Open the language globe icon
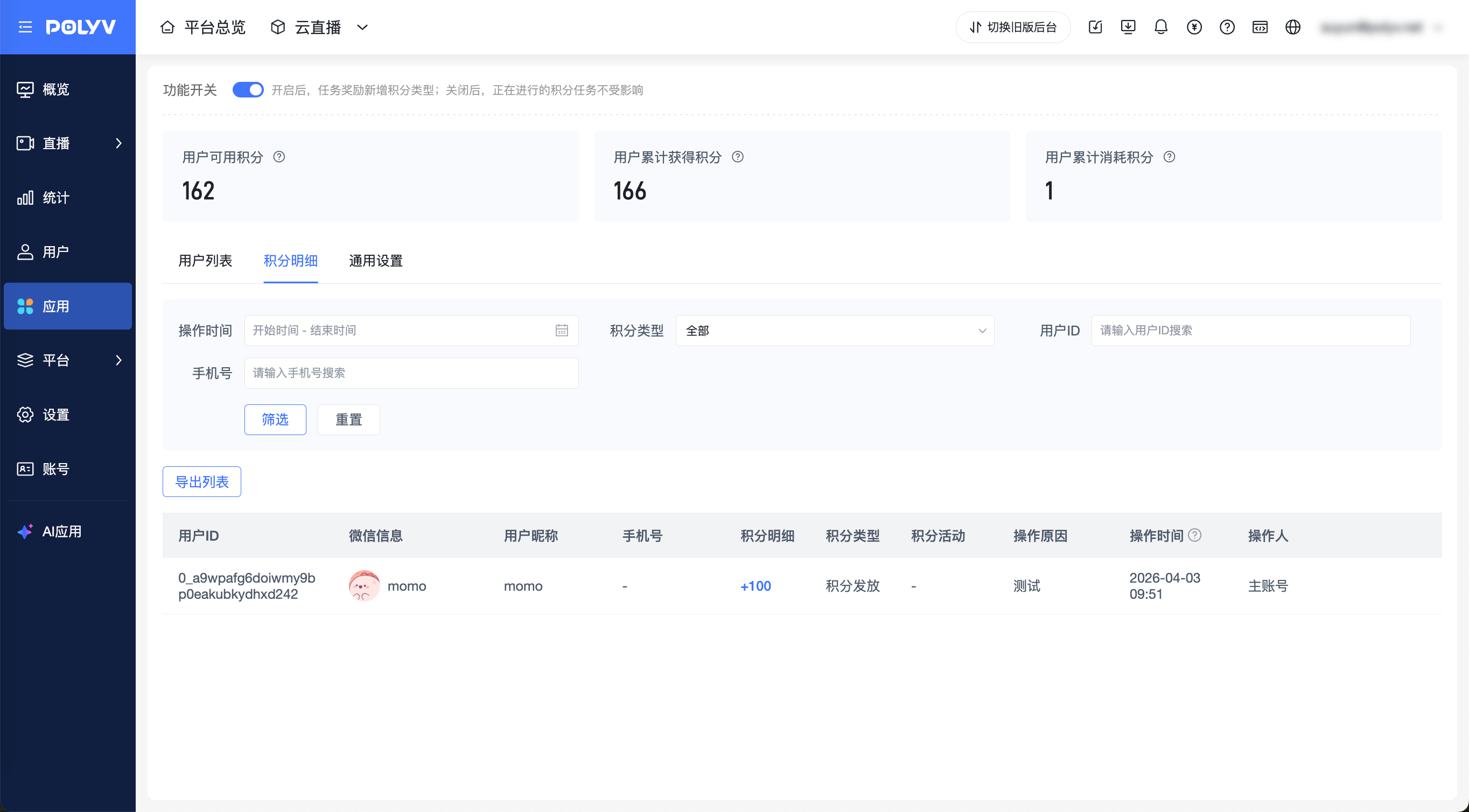The height and width of the screenshot is (812, 1469). click(x=1293, y=27)
